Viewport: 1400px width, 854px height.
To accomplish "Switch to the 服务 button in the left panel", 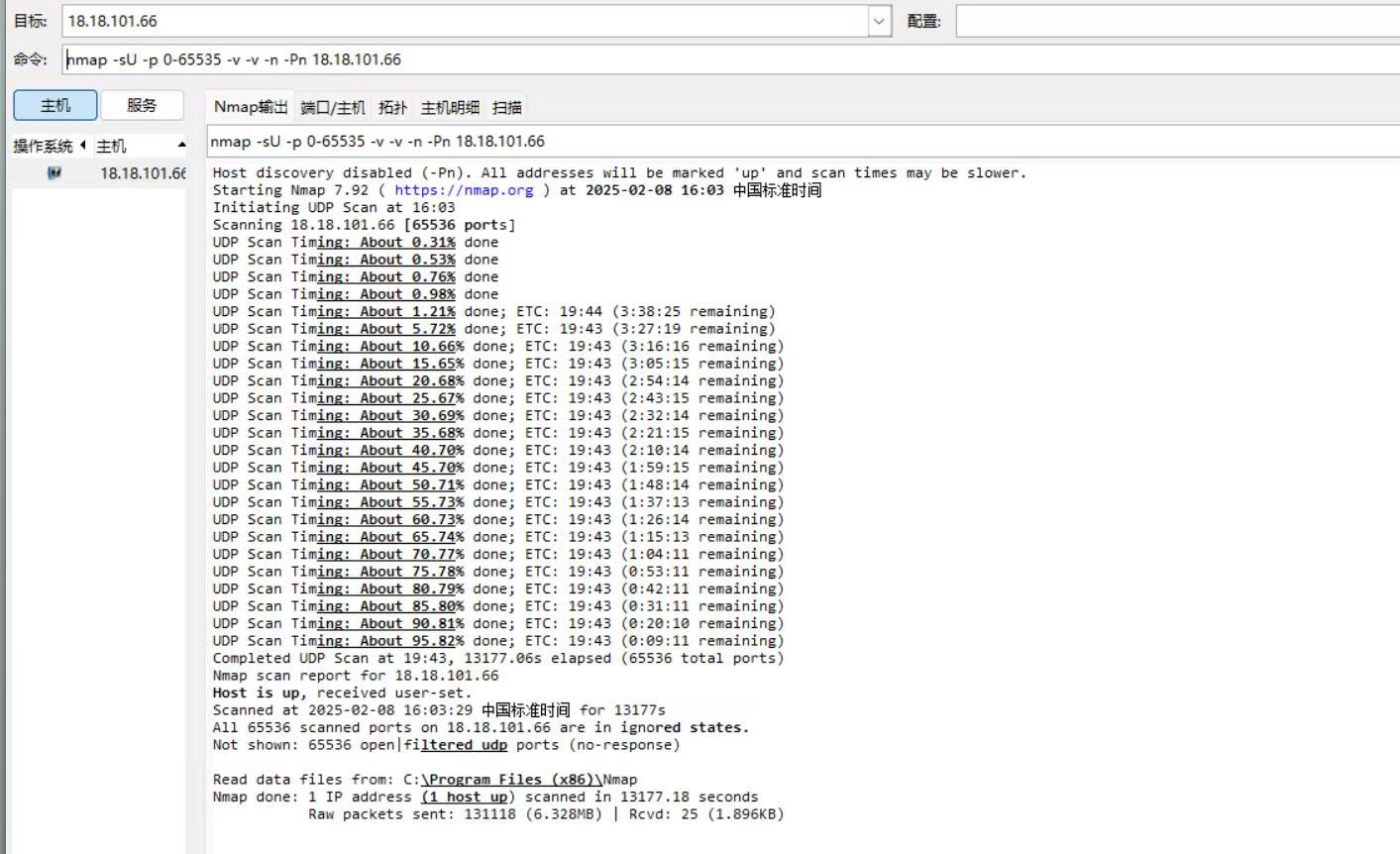I will (142, 105).
